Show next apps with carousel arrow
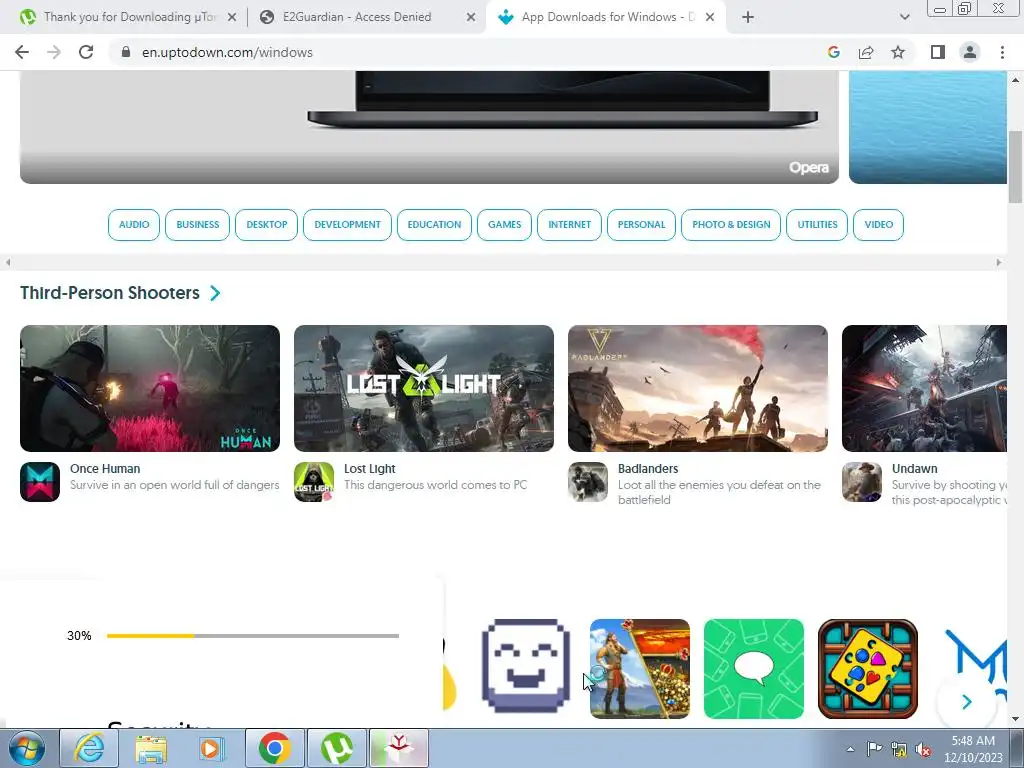Viewport: 1024px width, 768px height. pyautogui.click(x=967, y=702)
